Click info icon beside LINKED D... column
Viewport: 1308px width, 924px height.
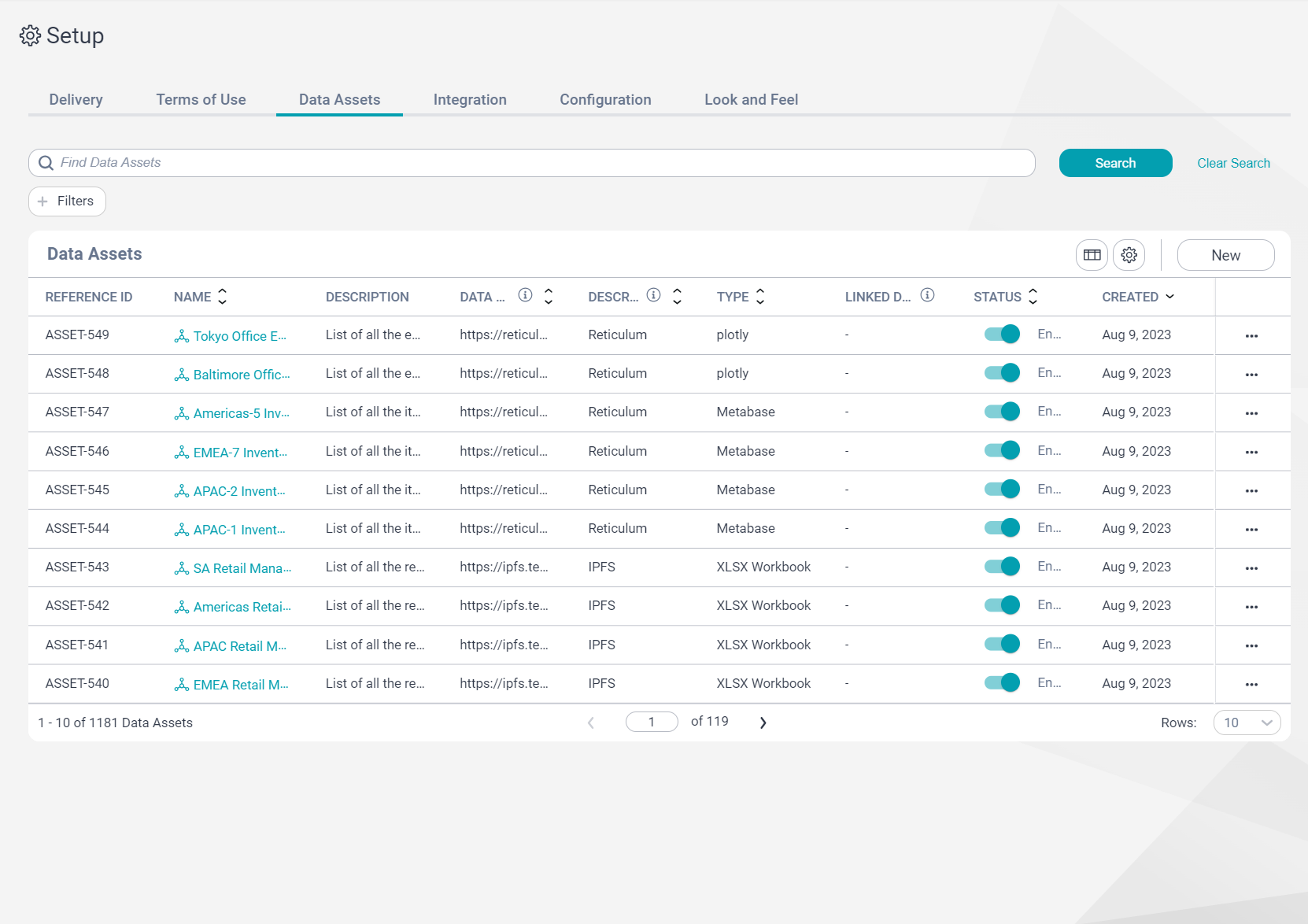(x=927, y=295)
